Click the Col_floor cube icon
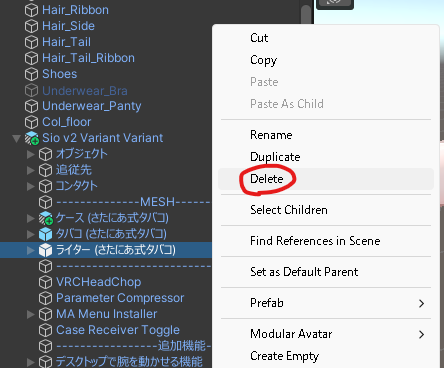This screenshot has height=368, width=444. click(32, 122)
